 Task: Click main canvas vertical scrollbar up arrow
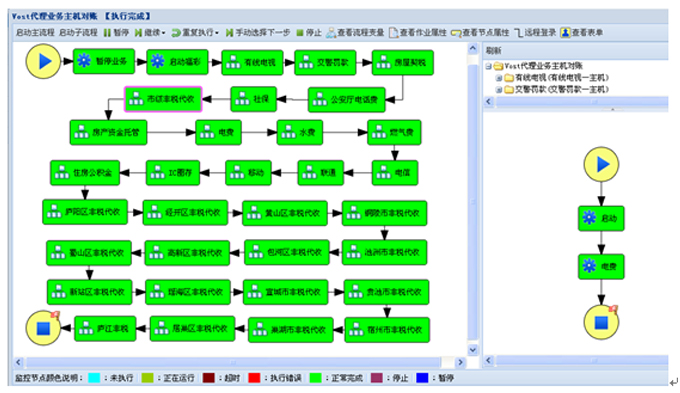[x=473, y=49]
